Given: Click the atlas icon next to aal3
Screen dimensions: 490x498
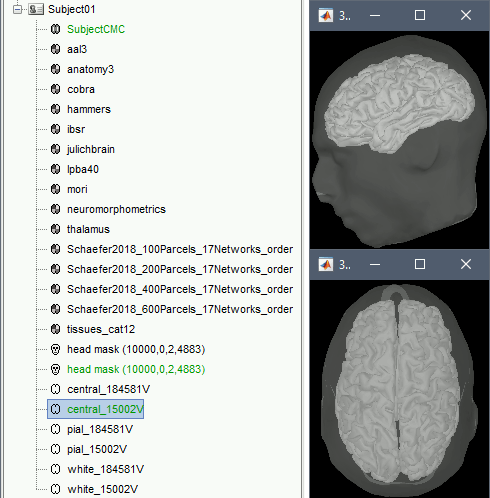Looking at the screenshot, I should pyautogui.click(x=56, y=49).
